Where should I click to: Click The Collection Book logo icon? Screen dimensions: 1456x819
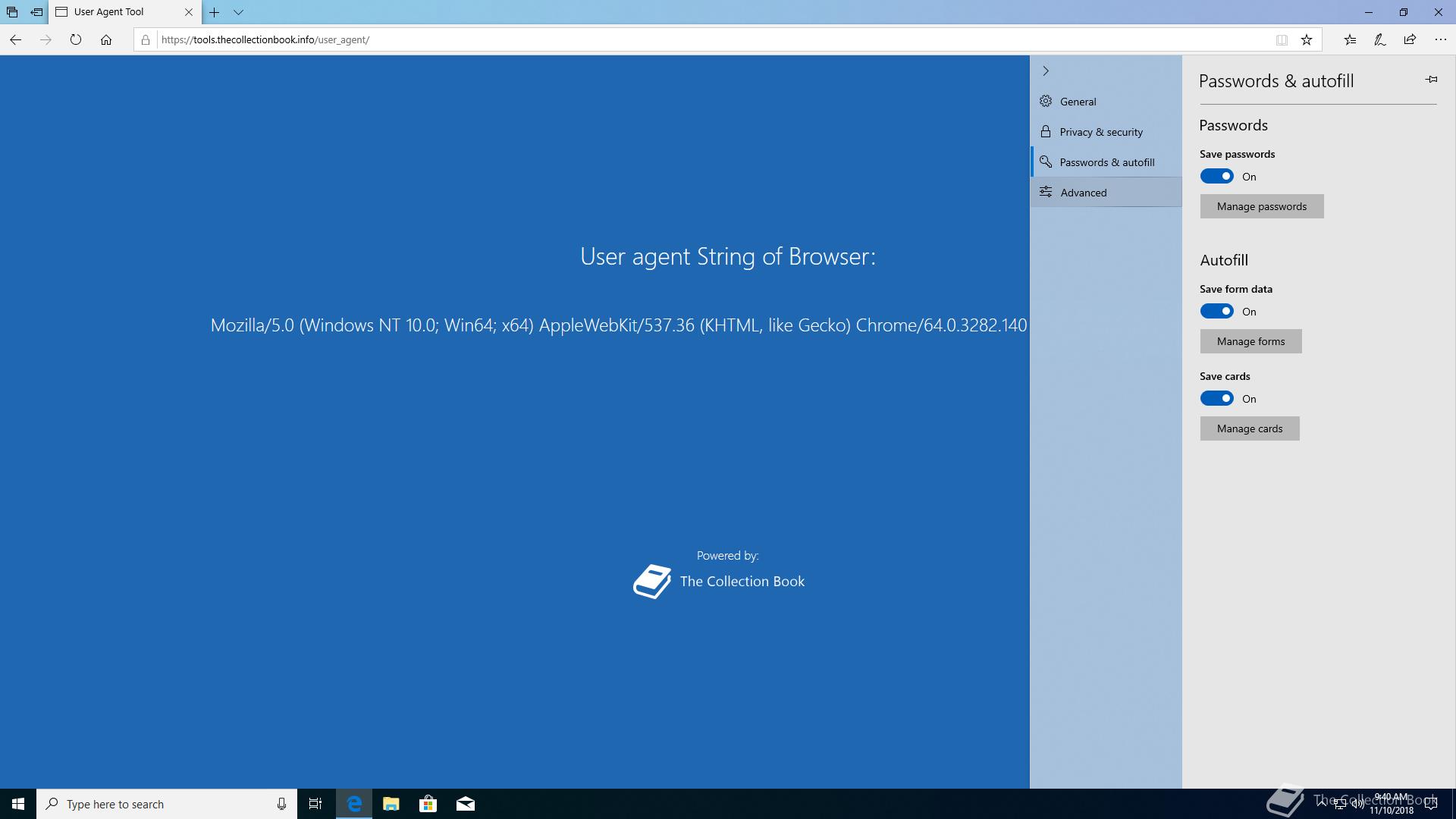click(x=652, y=582)
